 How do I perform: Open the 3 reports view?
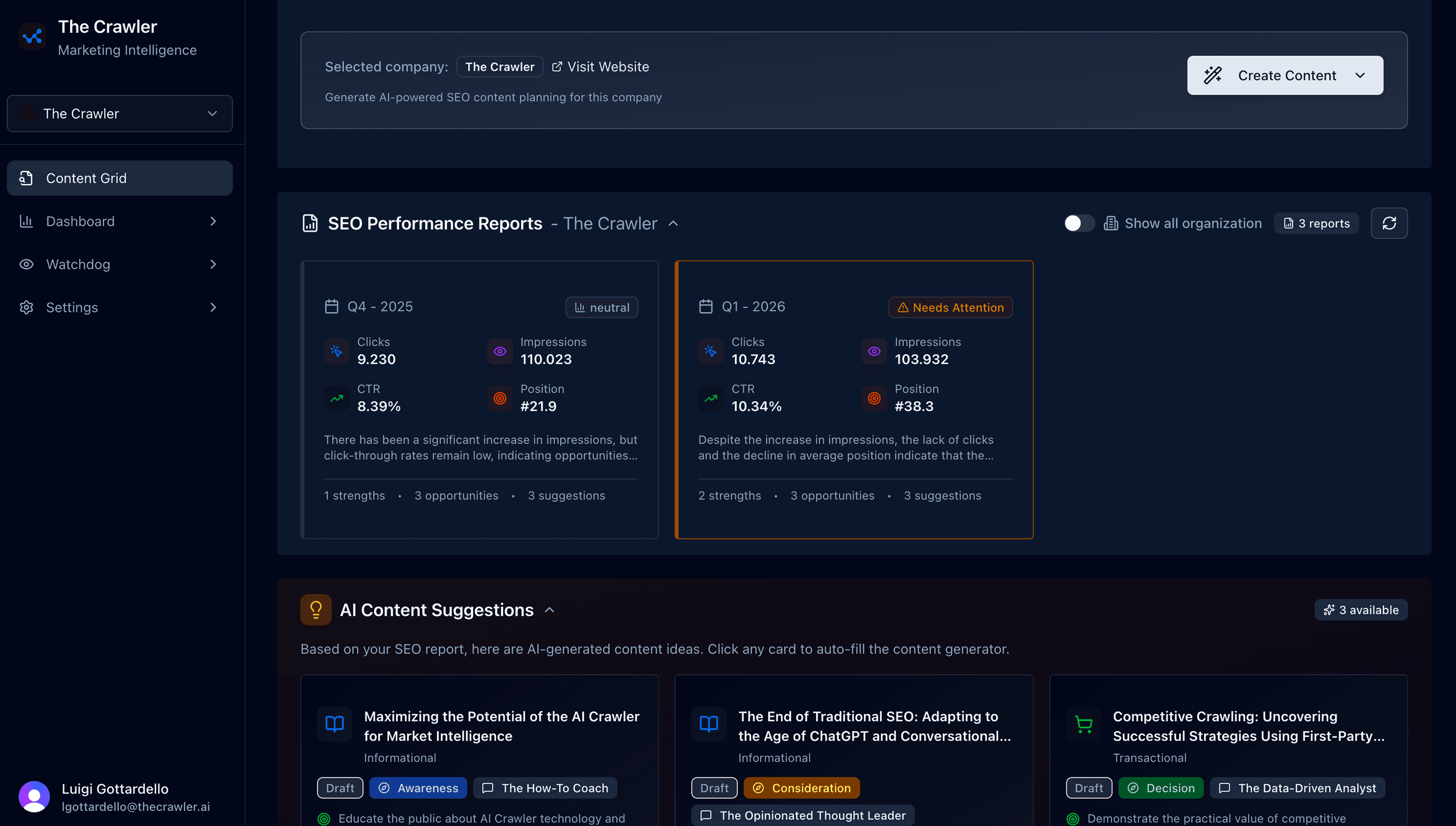coord(1316,223)
